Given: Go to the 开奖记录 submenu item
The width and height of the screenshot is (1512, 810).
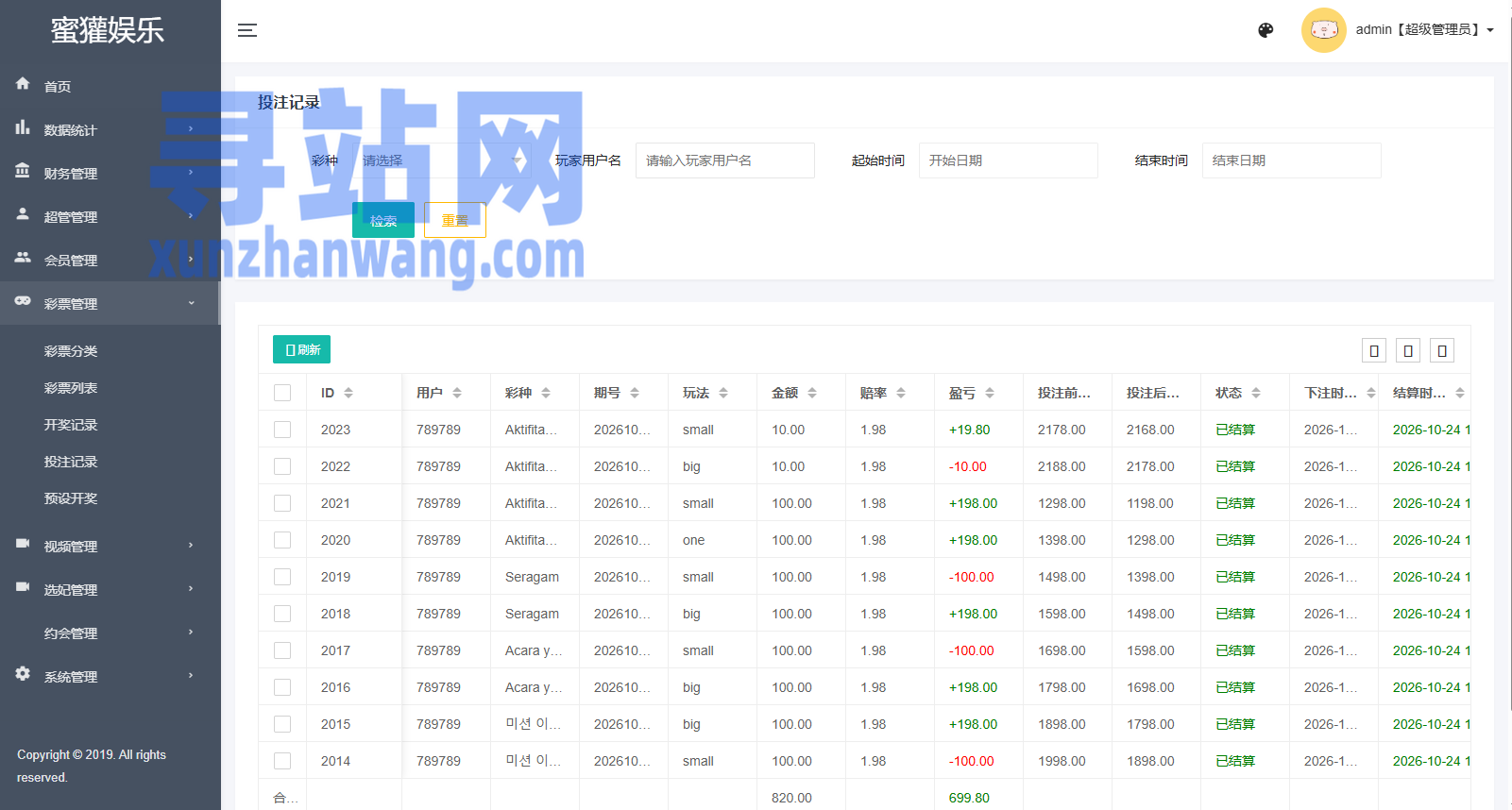Looking at the screenshot, I should (71, 425).
